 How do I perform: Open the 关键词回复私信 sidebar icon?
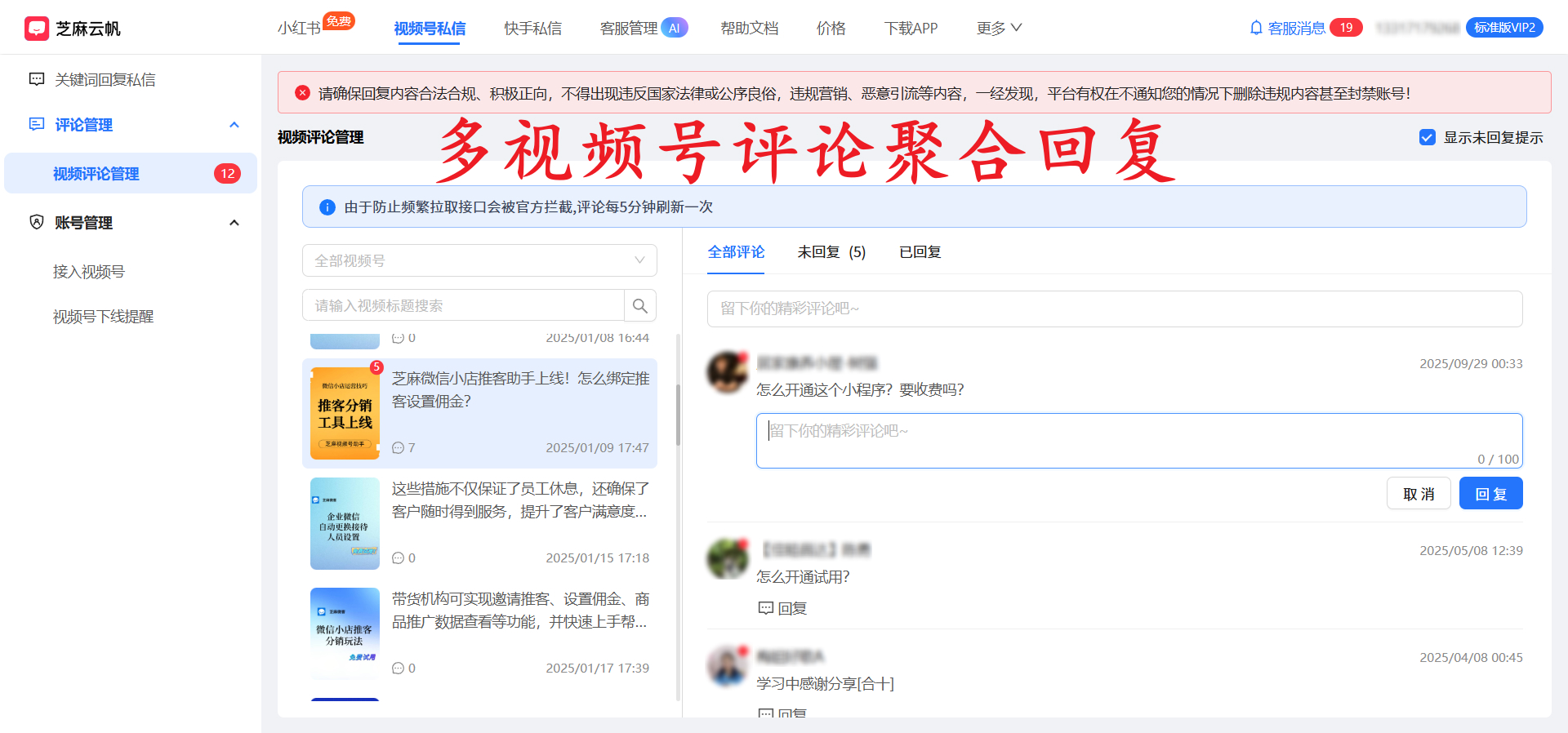tap(37, 79)
